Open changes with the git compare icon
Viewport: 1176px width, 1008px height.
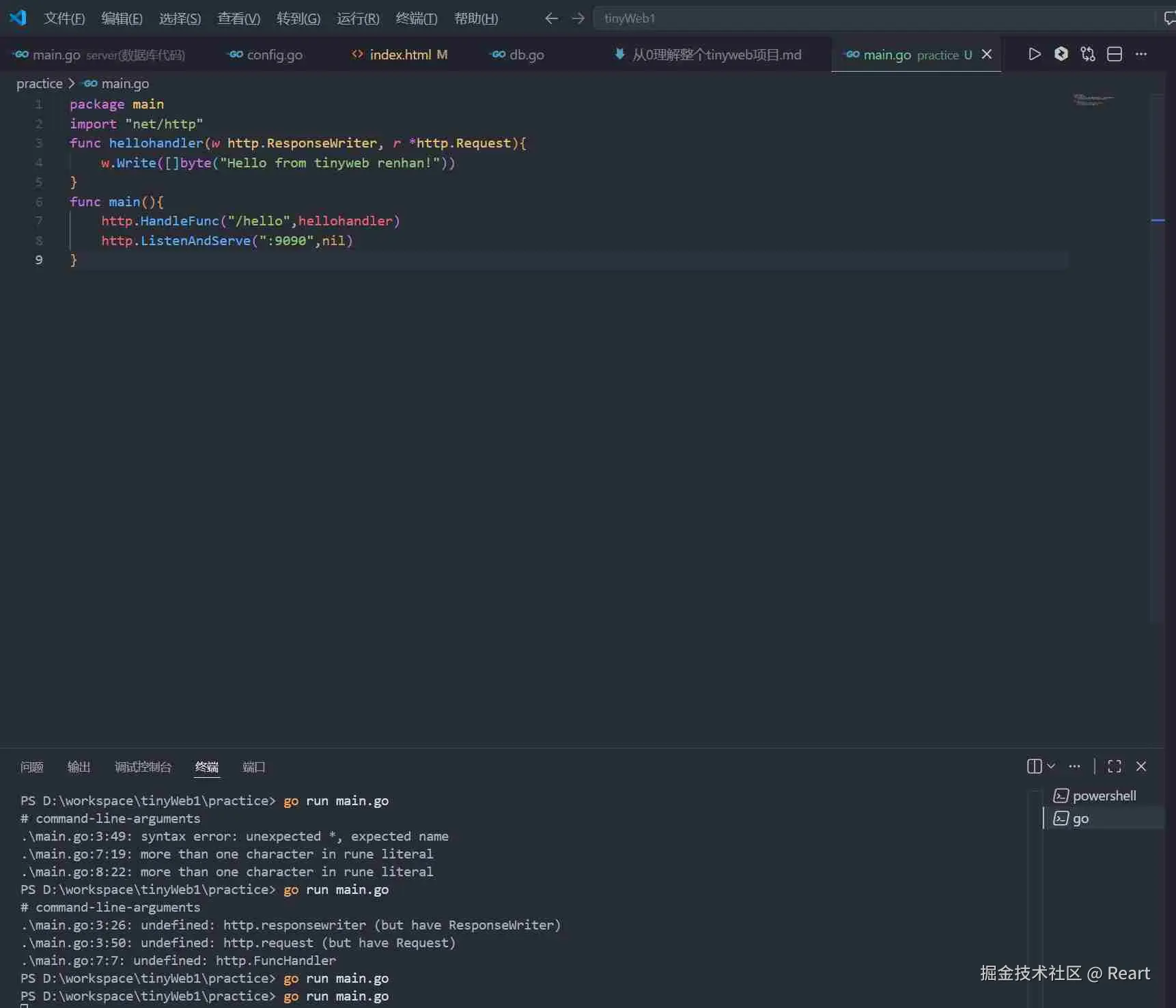[x=1088, y=54]
